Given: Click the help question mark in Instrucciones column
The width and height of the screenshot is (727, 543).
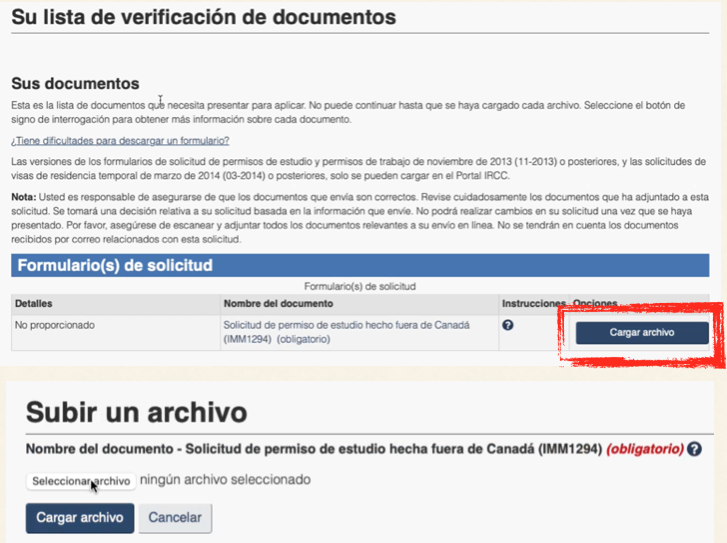Looking at the screenshot, I should [x=508, y=325].
